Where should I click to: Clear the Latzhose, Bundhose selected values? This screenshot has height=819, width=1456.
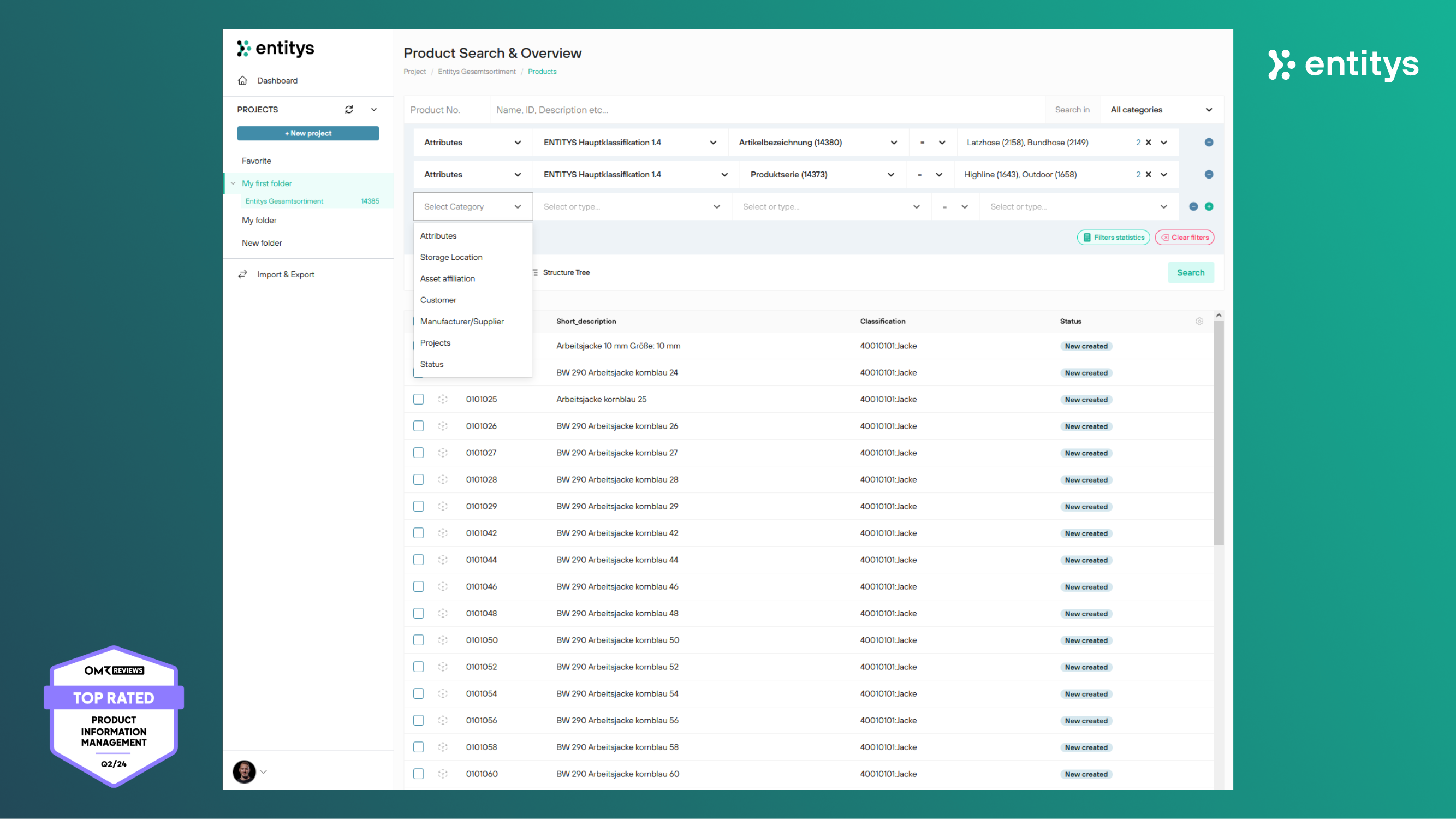point(1148,143)
